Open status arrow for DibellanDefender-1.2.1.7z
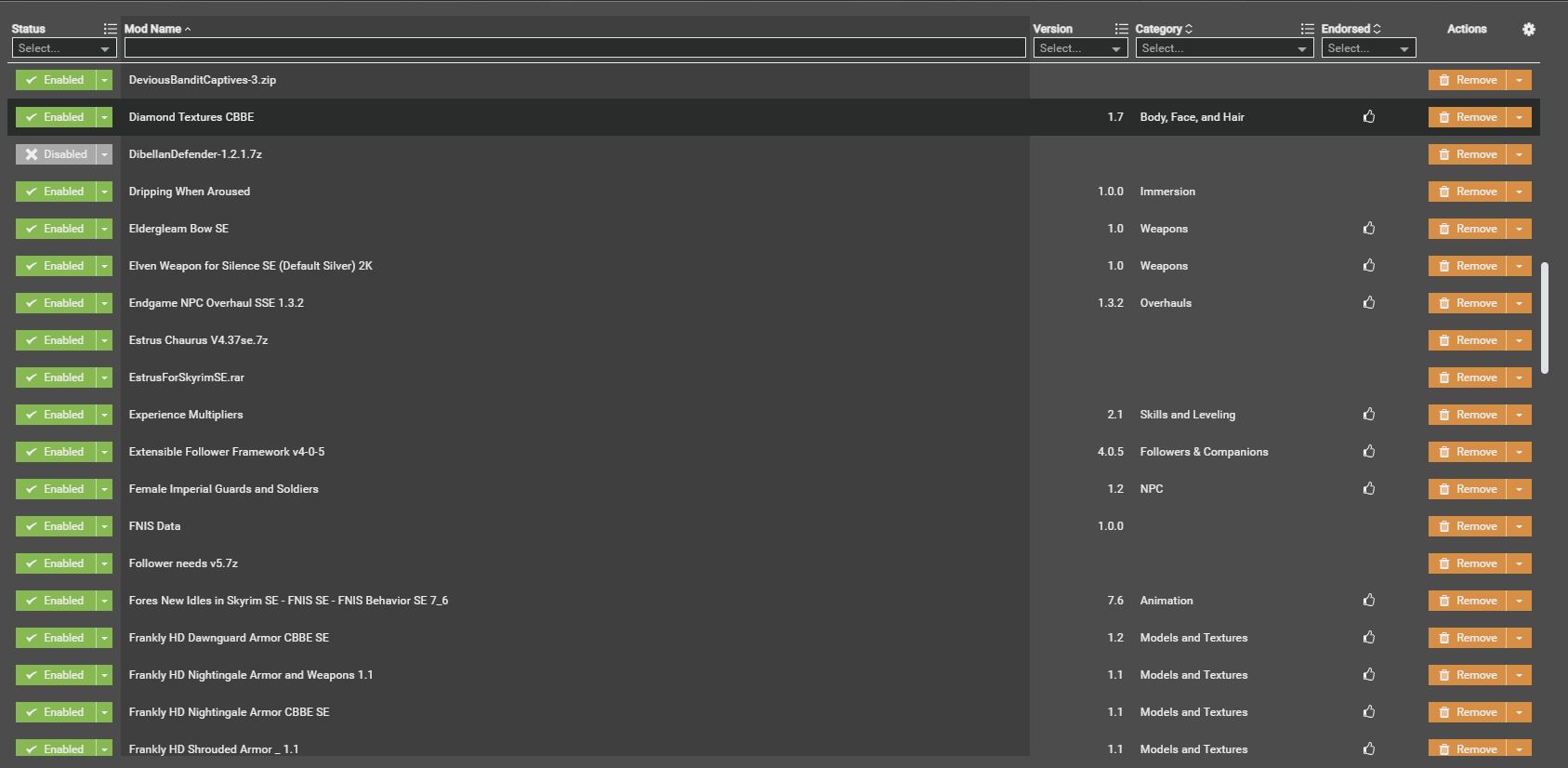This screenshot has height=768, width=1568. (105, 154)
